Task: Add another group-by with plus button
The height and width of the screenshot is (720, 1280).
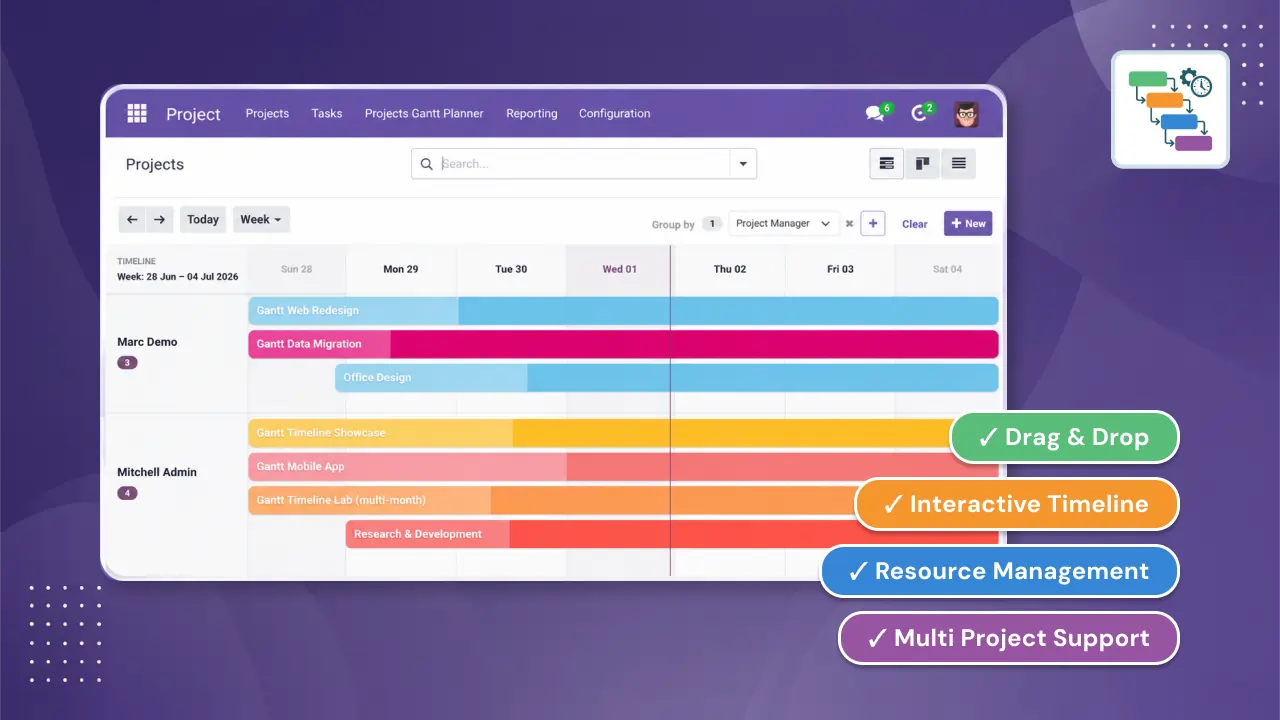Action: (x=873, y=224)
